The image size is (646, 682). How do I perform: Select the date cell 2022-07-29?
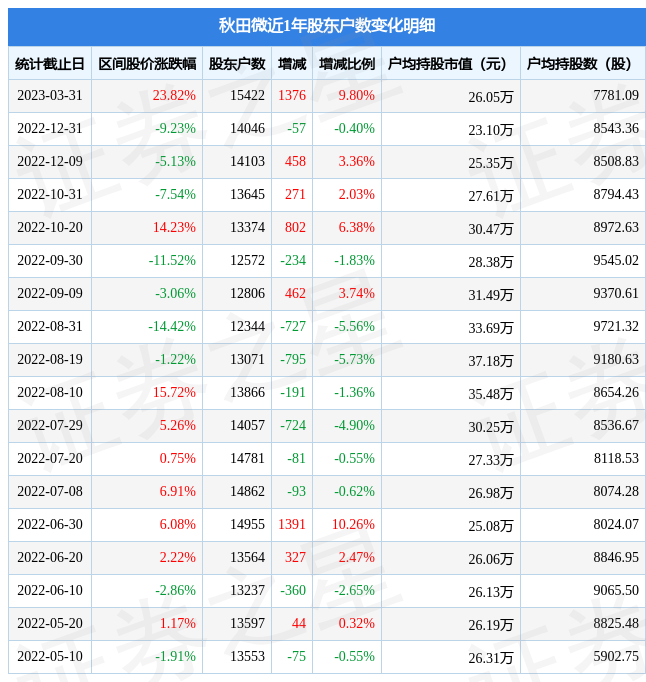[x=50, y=426]
